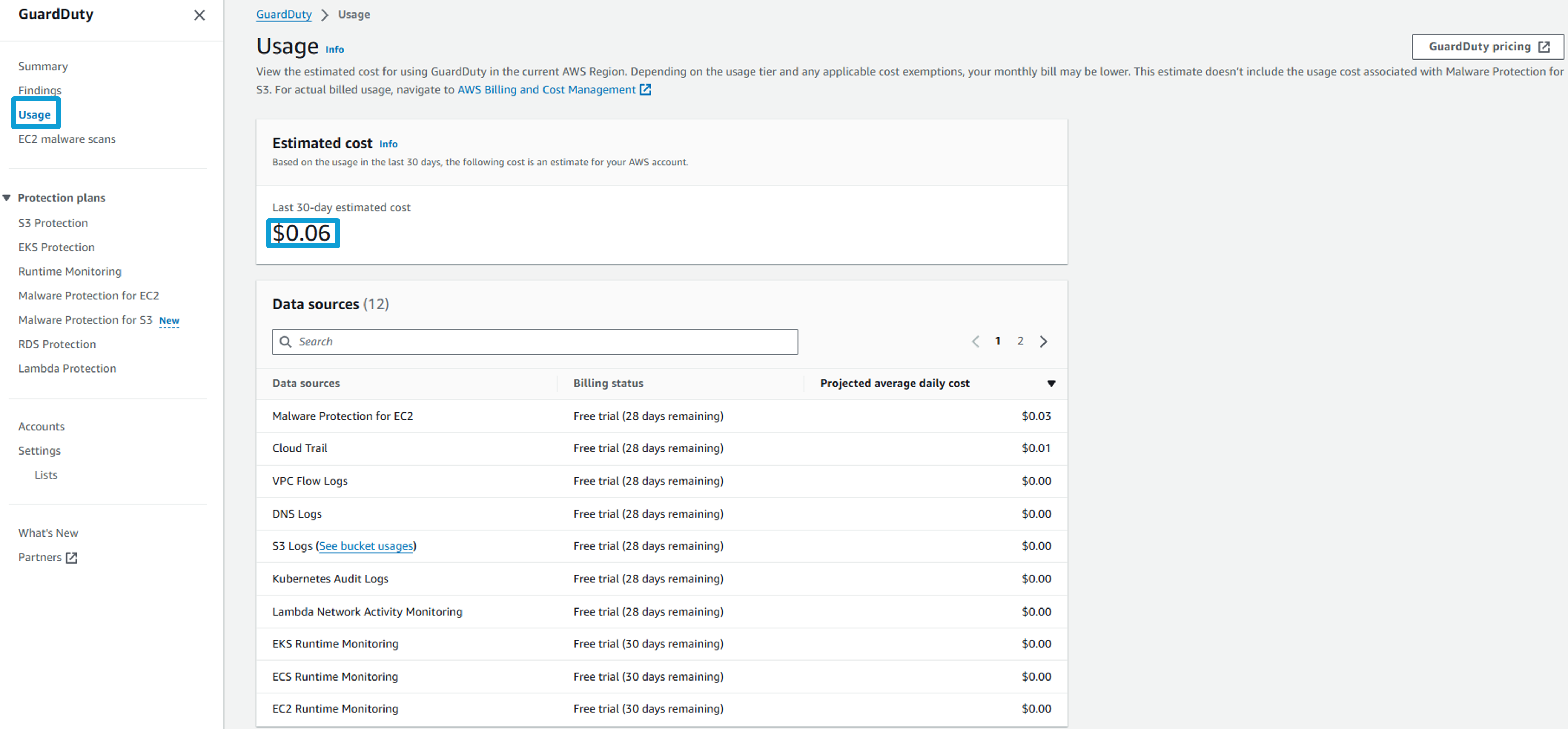This screenshot has width=1568, height=729.
Task: Select page 2 of data sources
Action: (x=1020, y=341)
